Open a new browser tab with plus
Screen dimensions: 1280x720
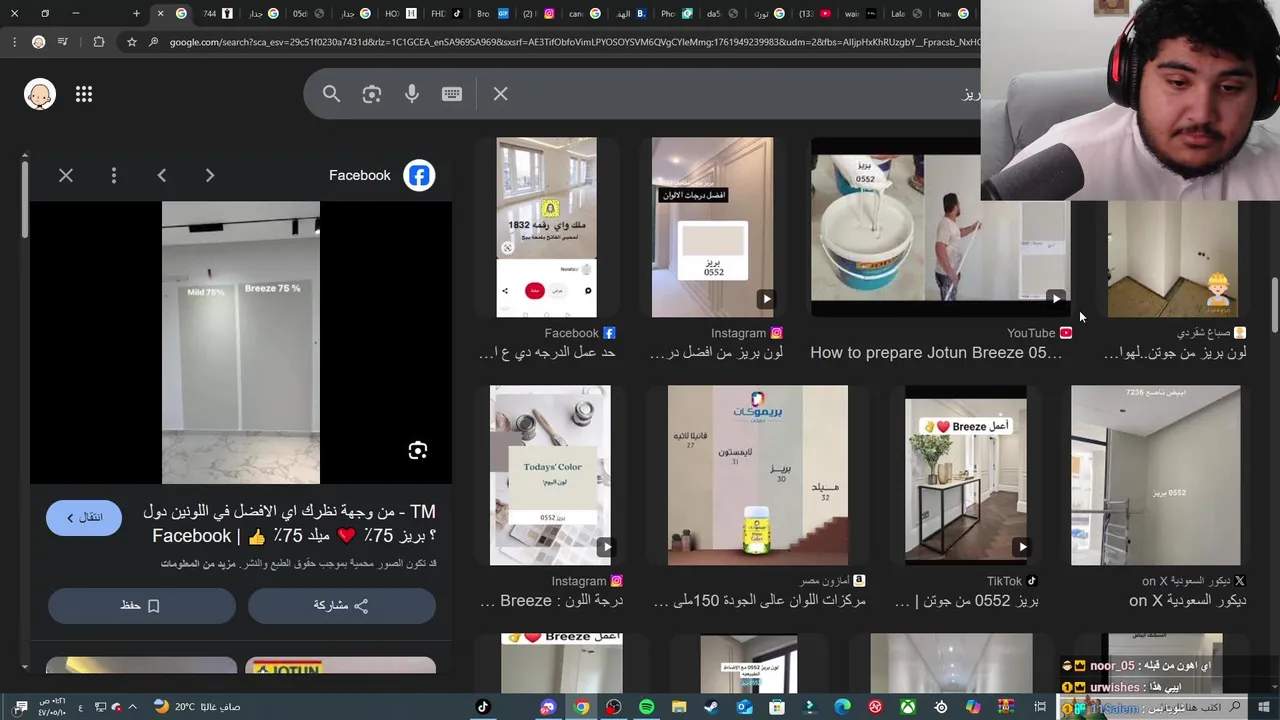click(137, 13)
